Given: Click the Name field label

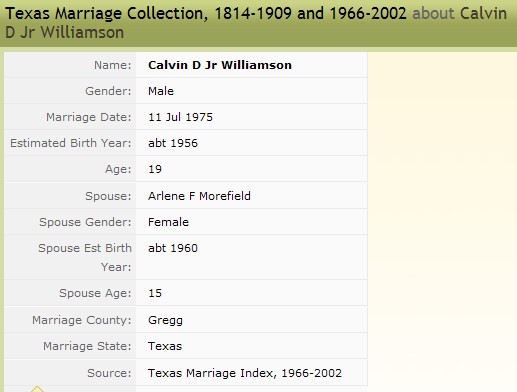Looking at the screenshot, I should point(112,65).
